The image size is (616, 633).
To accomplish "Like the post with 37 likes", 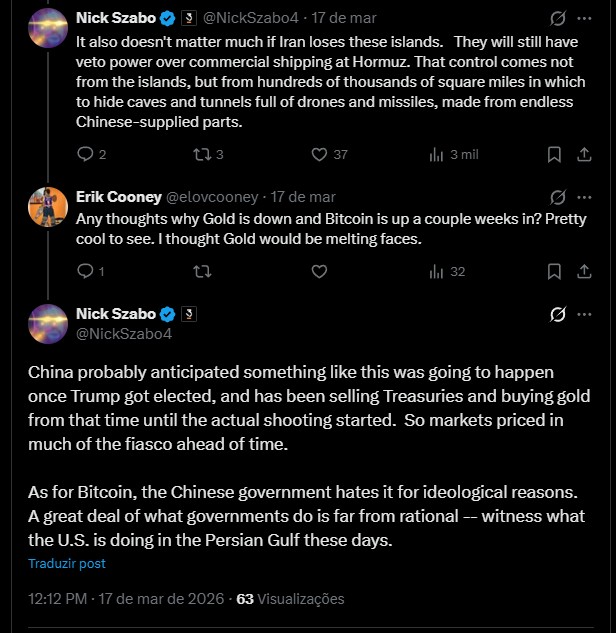I will click(319, 154).
